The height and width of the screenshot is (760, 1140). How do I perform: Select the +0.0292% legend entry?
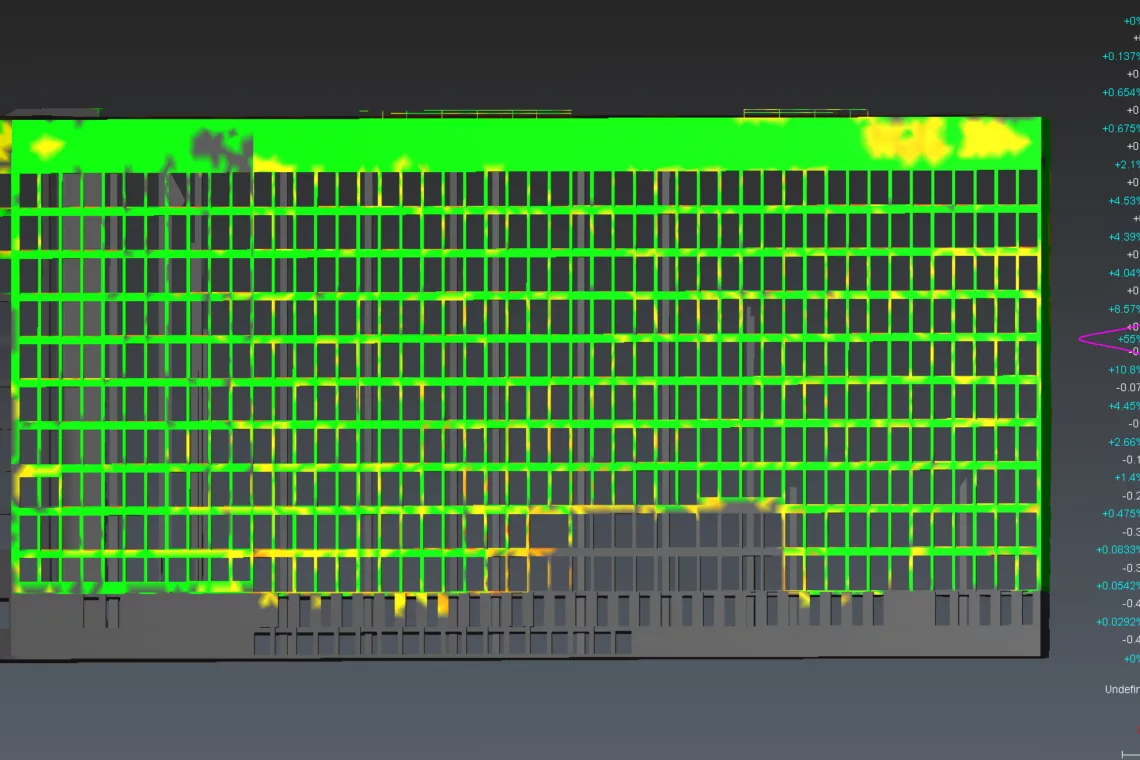[x=1118, y=622]
